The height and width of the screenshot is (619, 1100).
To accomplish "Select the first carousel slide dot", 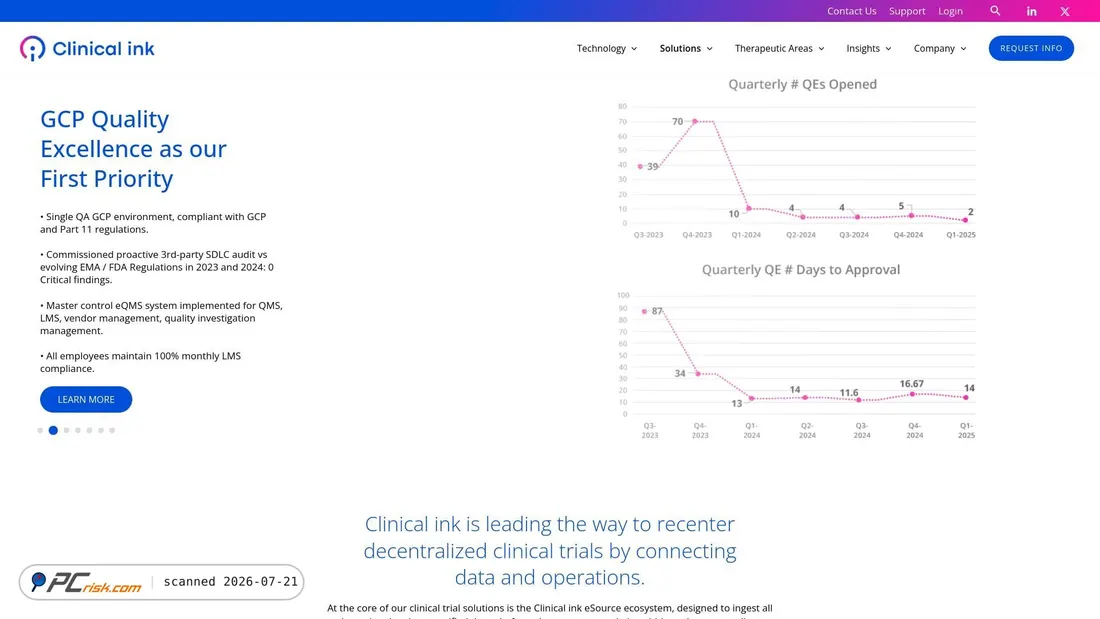I will [40, 430].
